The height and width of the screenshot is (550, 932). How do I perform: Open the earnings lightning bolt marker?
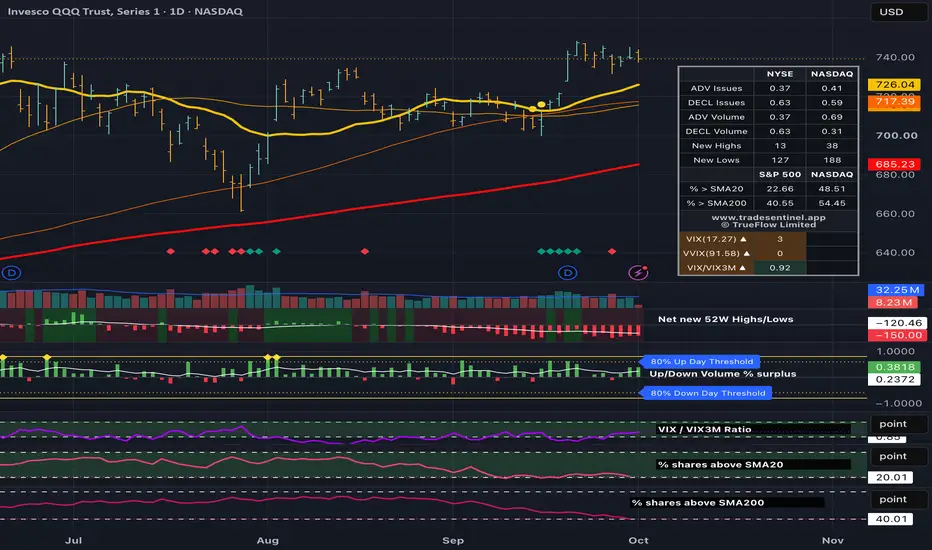pyautogui.click(x=638, y=272)
